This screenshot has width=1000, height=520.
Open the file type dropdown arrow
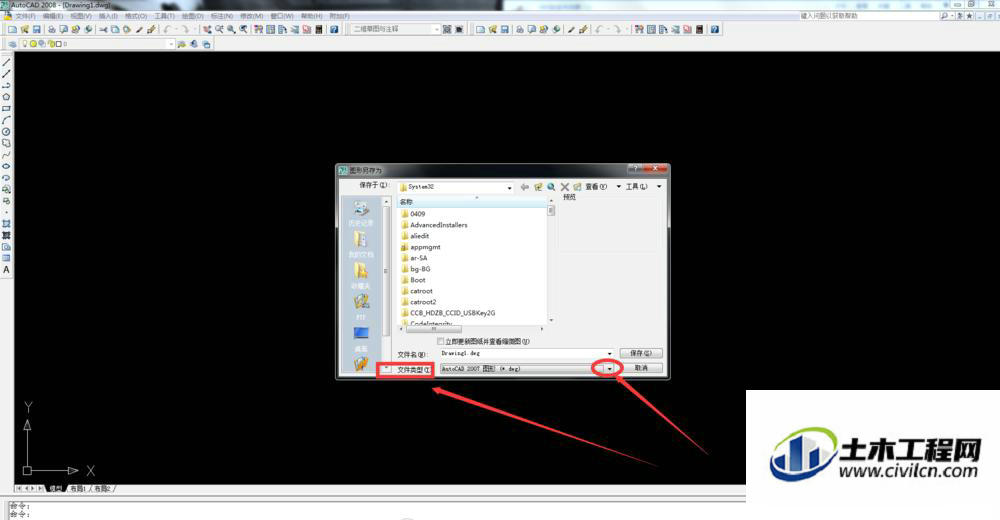(610, 369)
